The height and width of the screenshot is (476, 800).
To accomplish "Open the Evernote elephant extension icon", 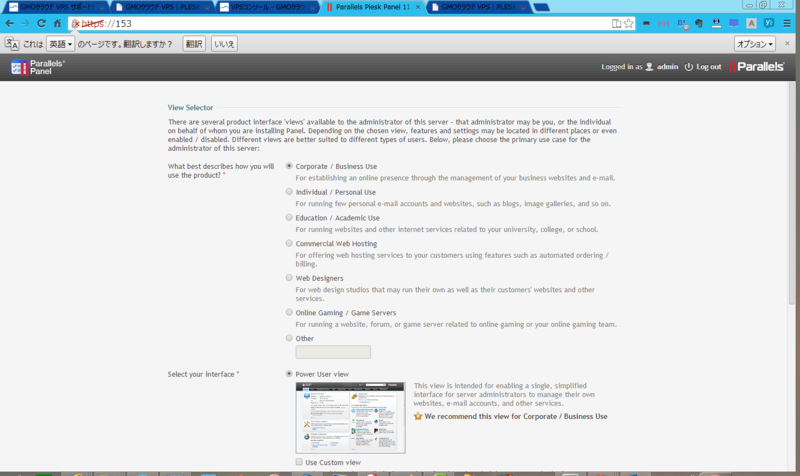I will (x=699, y=23).
